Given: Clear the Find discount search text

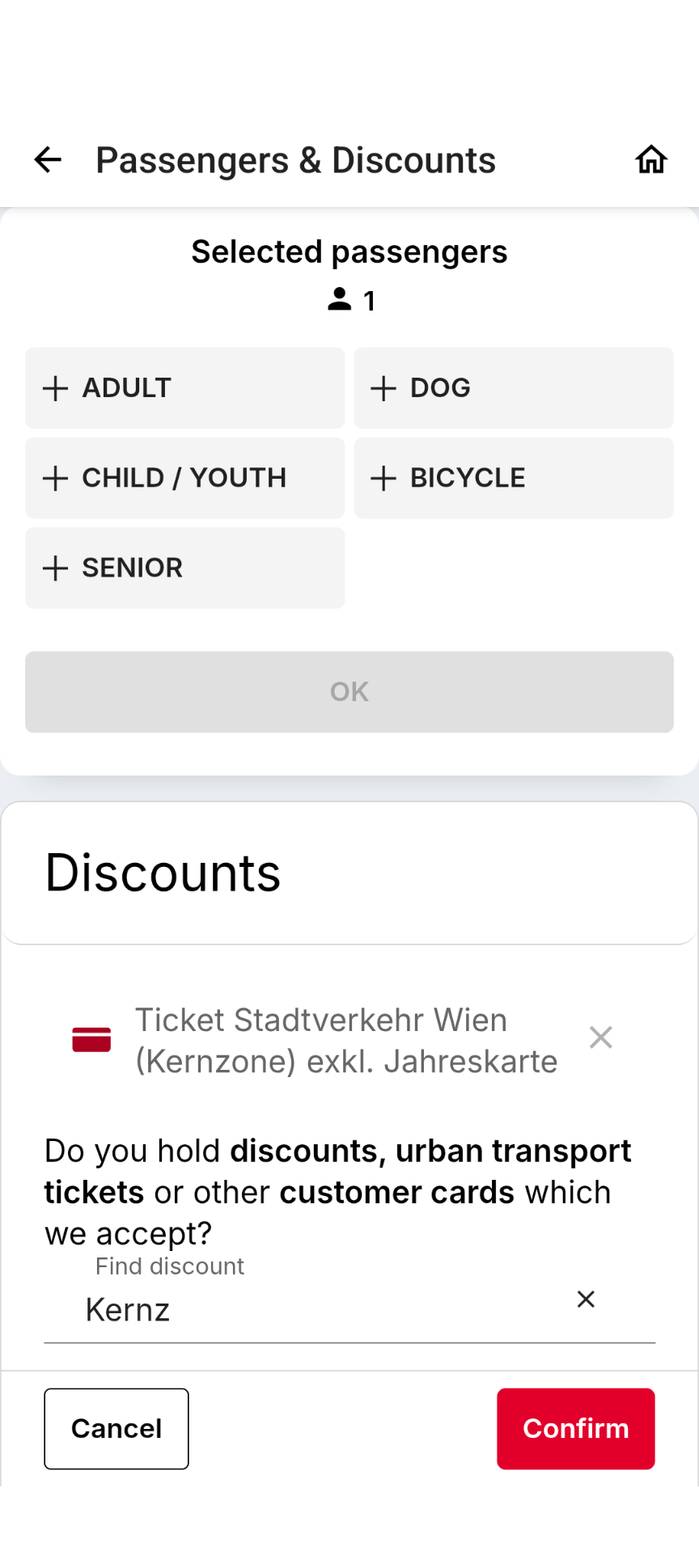Looking at the screenshot, I should point(586,1299).
